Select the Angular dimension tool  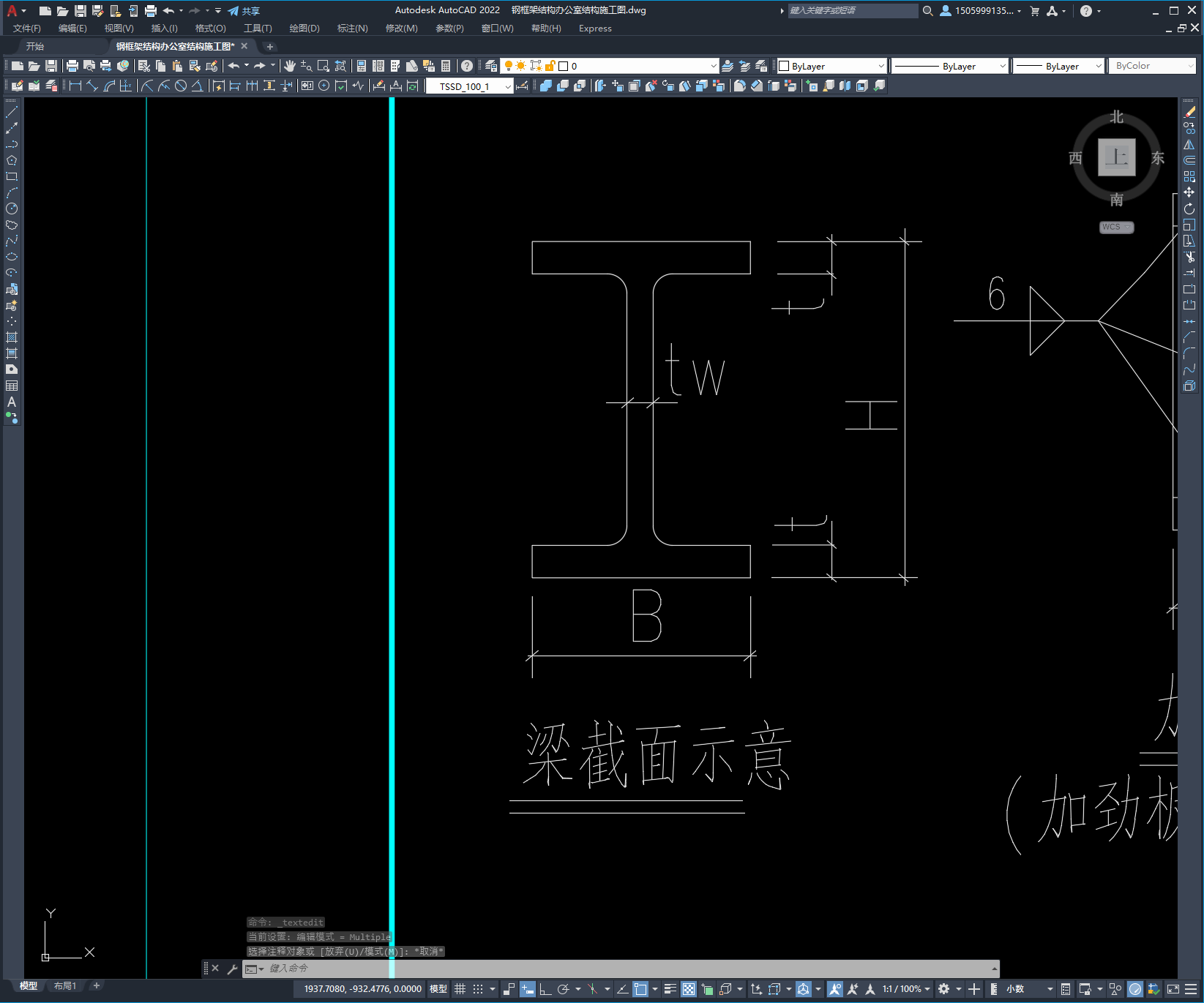pos(198,86)
